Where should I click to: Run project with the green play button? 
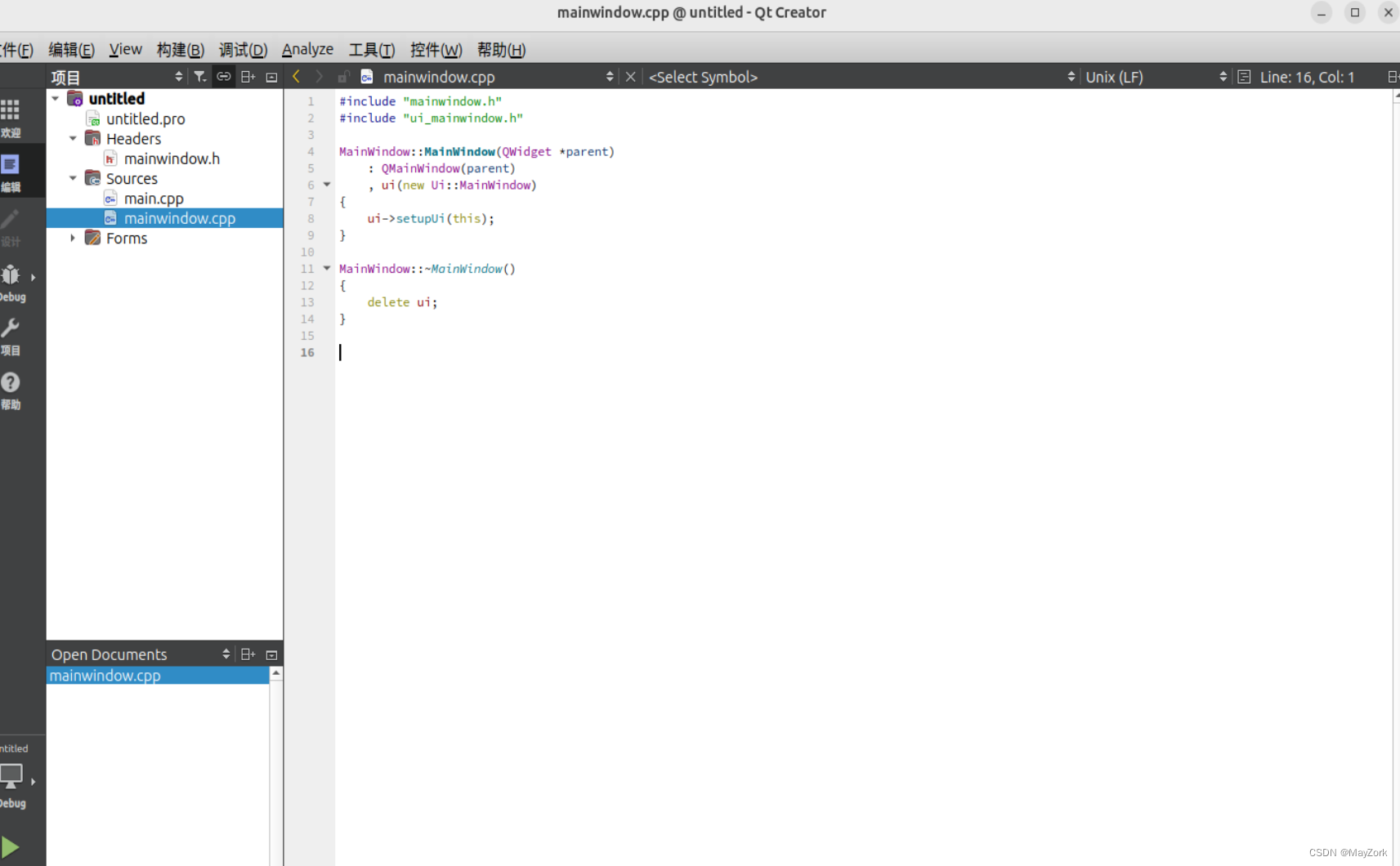click(x=10, y=847)
